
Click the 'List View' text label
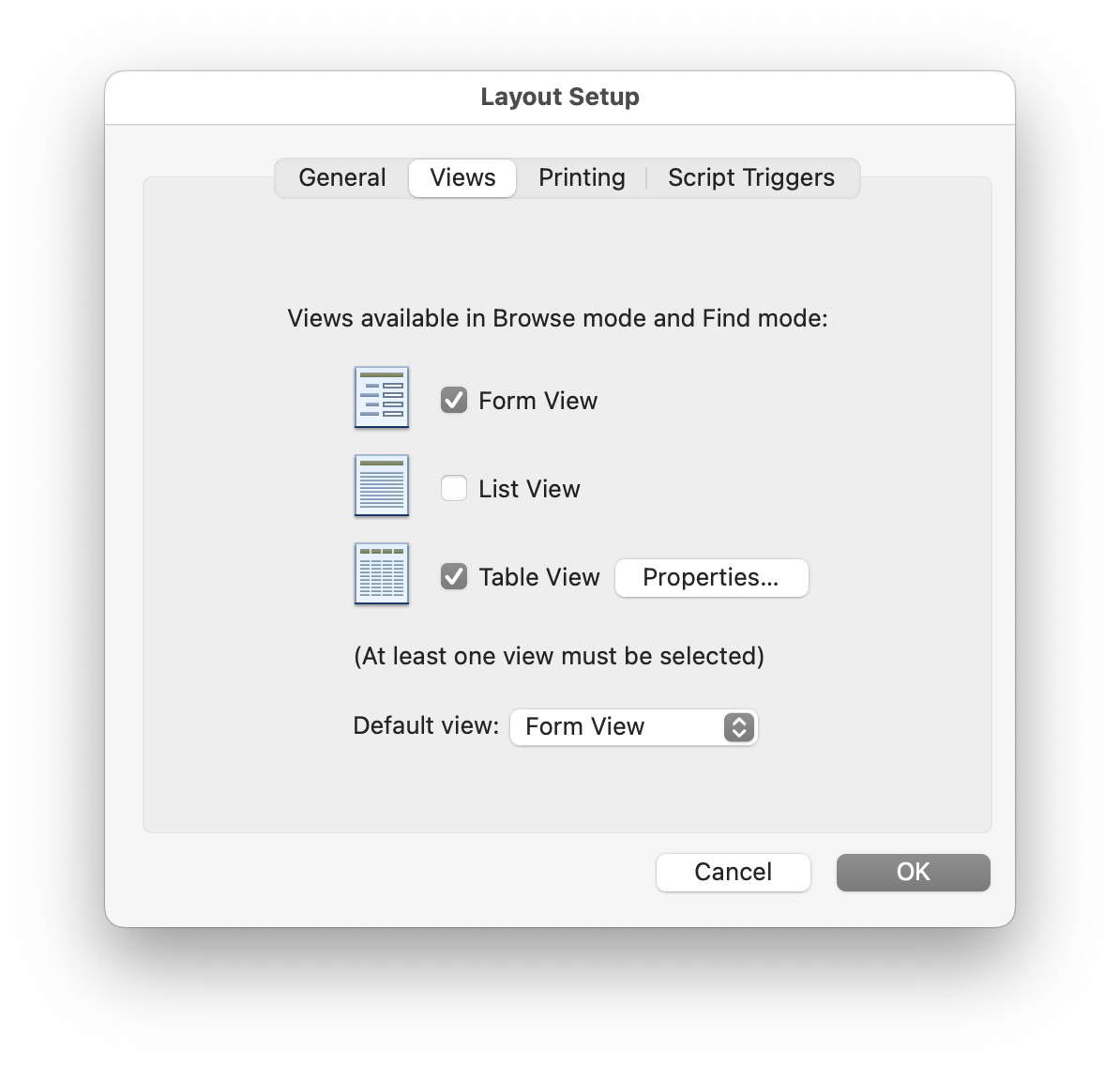tap(529, 489)
